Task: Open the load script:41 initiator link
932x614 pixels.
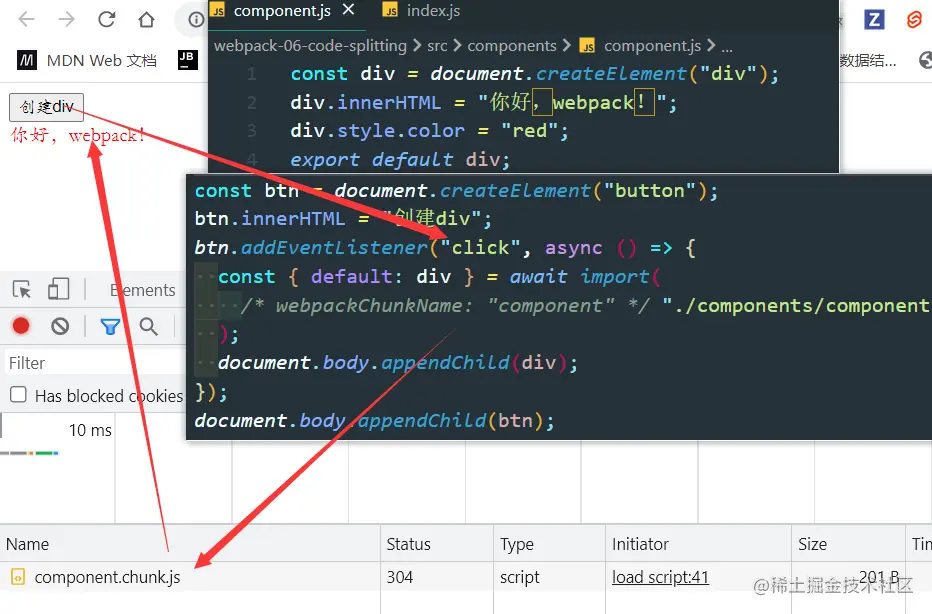Action: pyautogui.click(x=660, y=577)
